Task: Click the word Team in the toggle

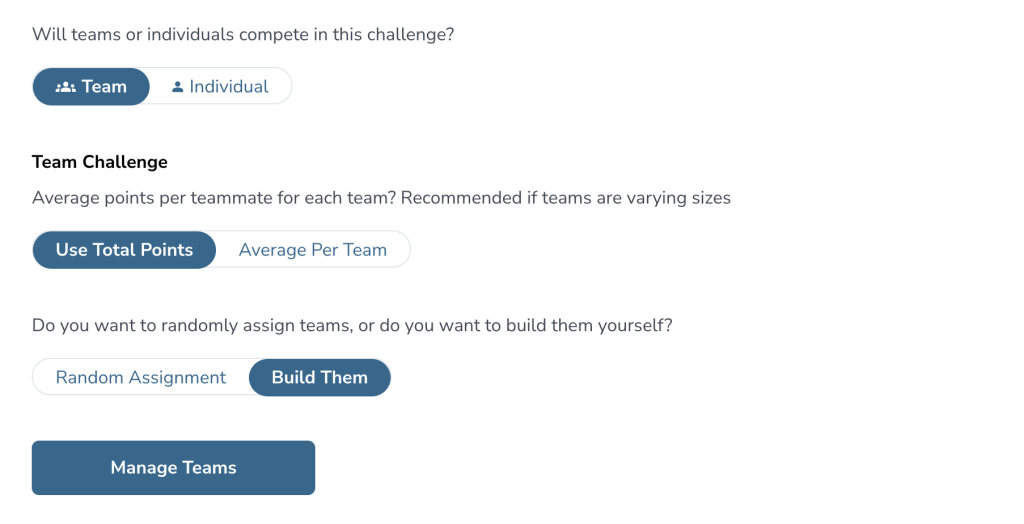Action: pyautogui.click(x=104, y=87)
